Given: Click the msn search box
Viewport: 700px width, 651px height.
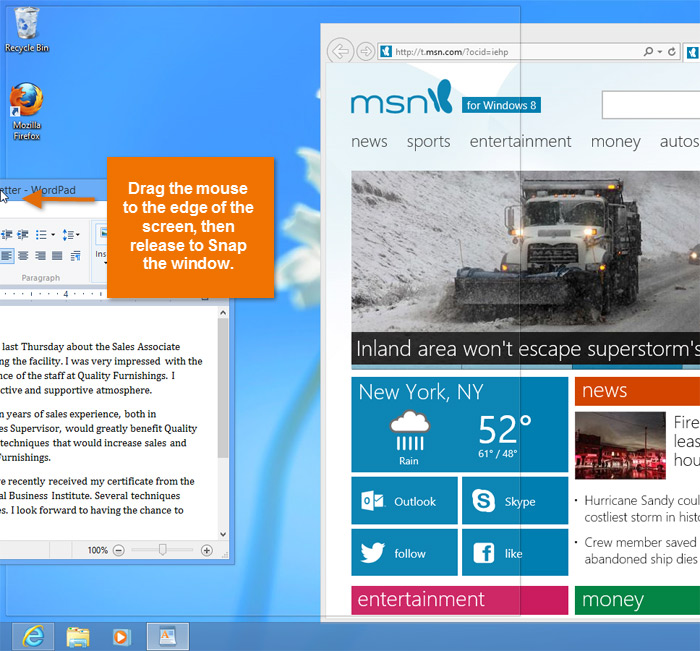Looking at the screenshot, I should (x=651, y=105).
